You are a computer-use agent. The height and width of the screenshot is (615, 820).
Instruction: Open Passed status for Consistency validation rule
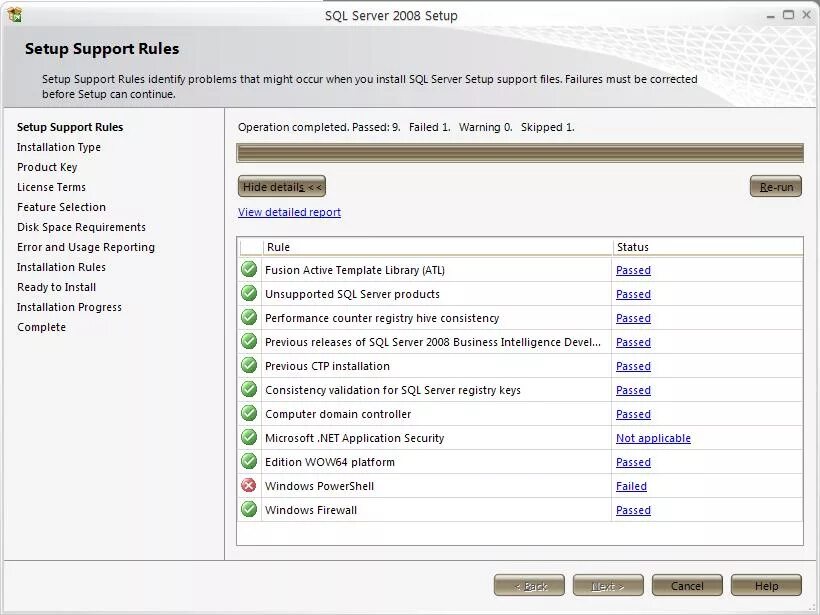click(x=633, y=391)
